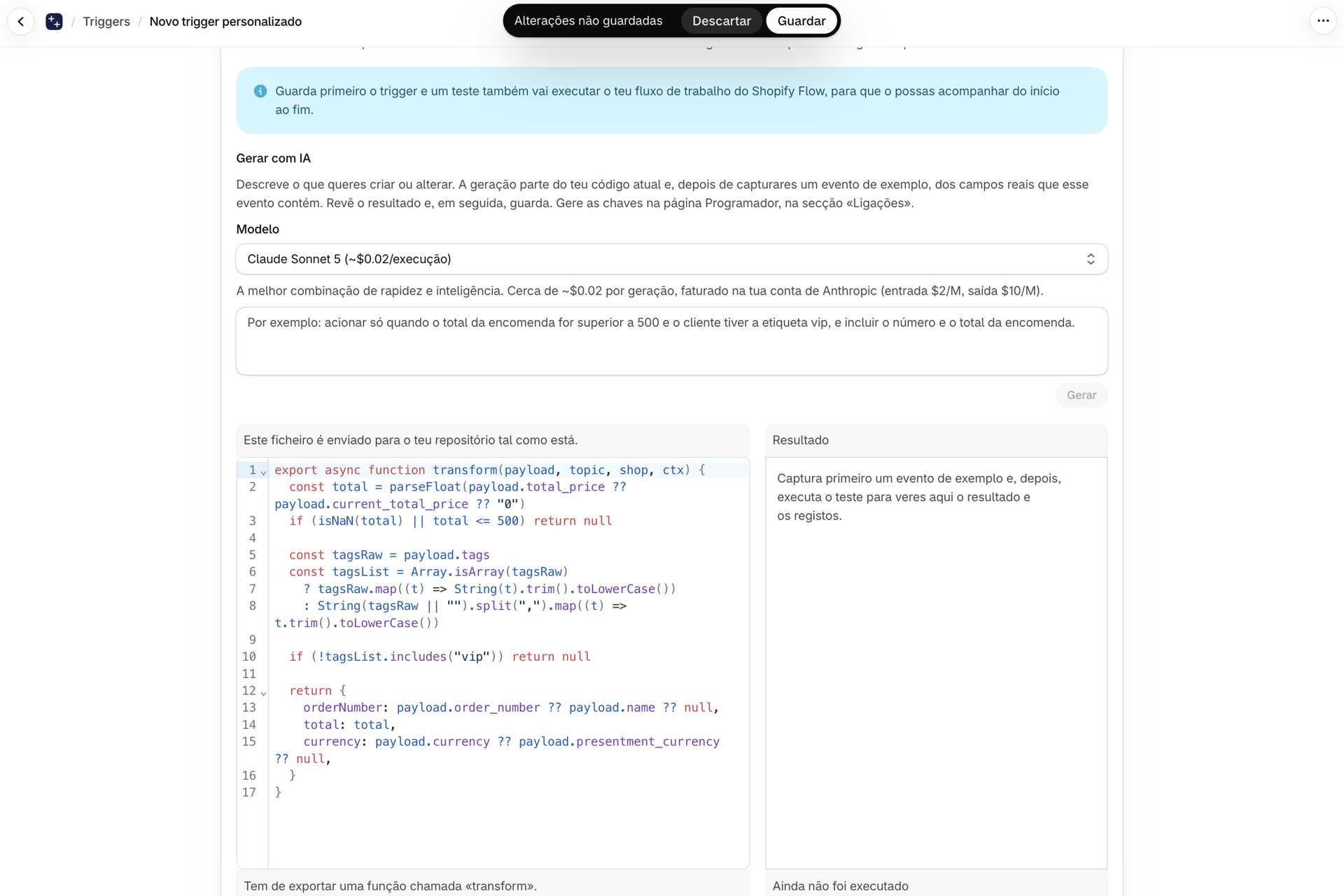Open the Modelo Claude Sonnet 5 dropdown
The image size is (1344, 896).
click(671, 259)
